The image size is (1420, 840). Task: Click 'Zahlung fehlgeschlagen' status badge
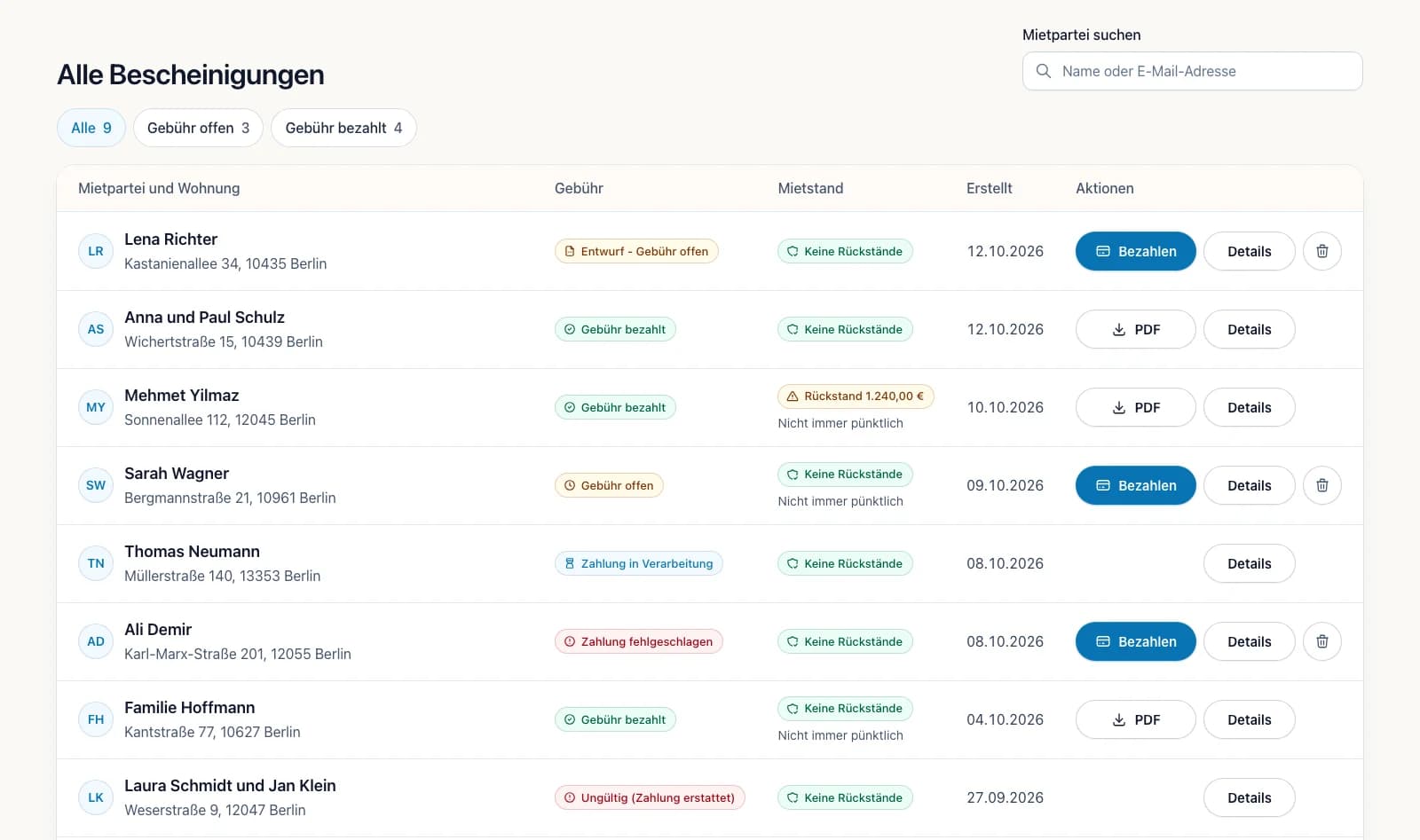(639, 641)
